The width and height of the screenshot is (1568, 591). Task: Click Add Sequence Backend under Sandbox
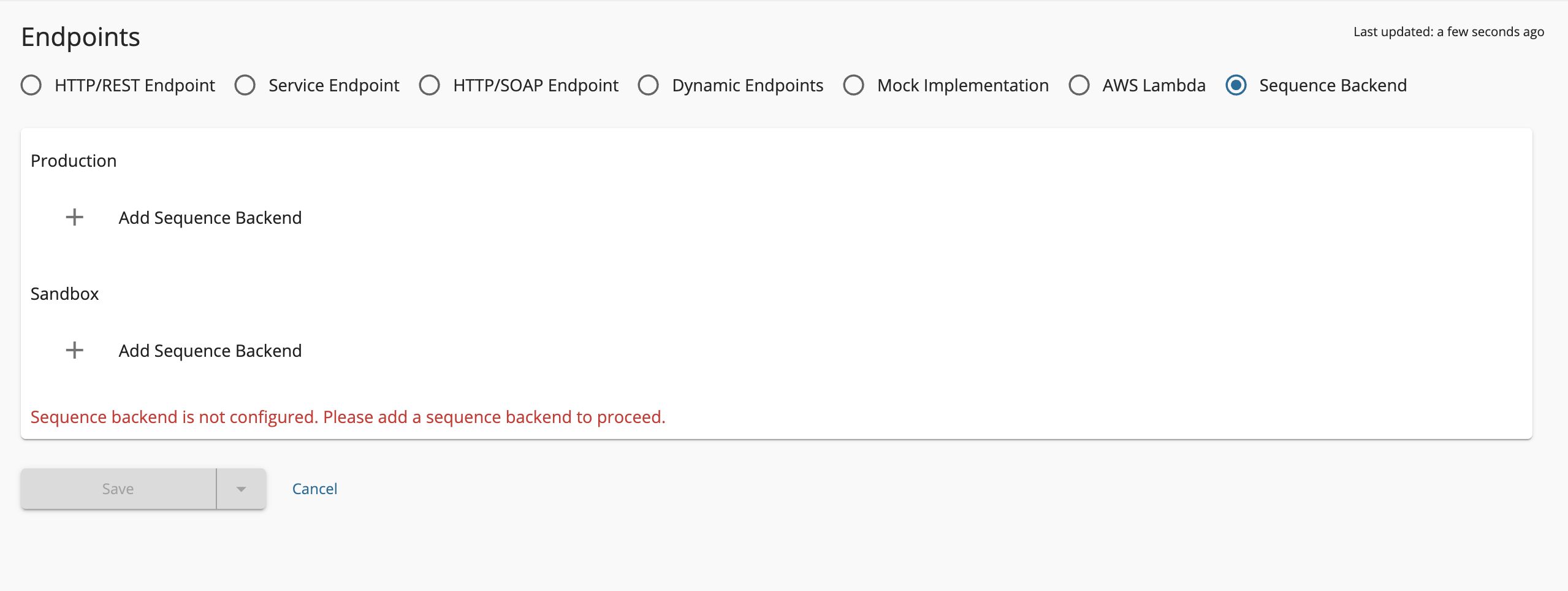pyautogui.click(x=210, y=350)
